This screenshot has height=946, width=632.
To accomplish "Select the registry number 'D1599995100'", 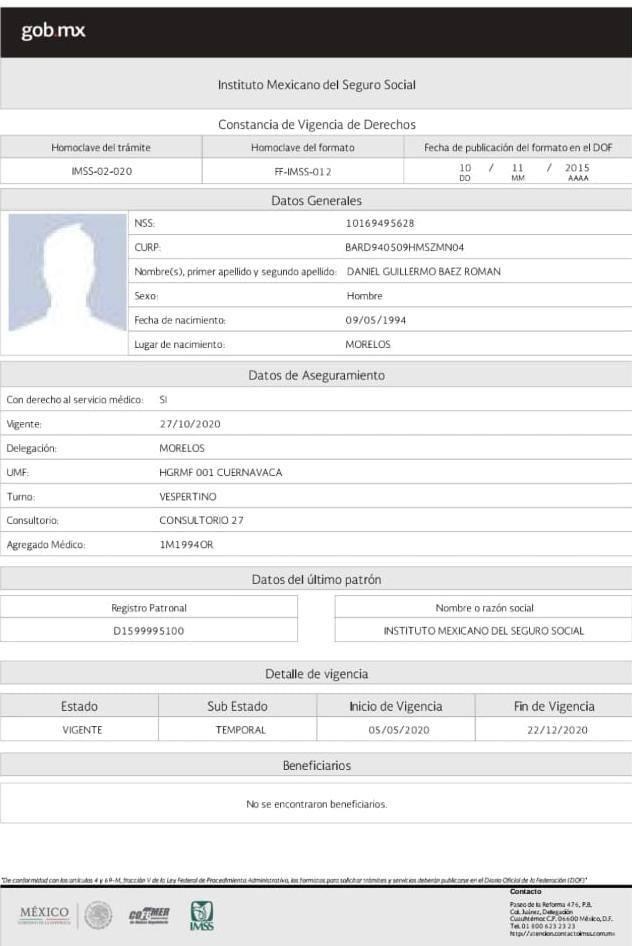I will [149, 630].
